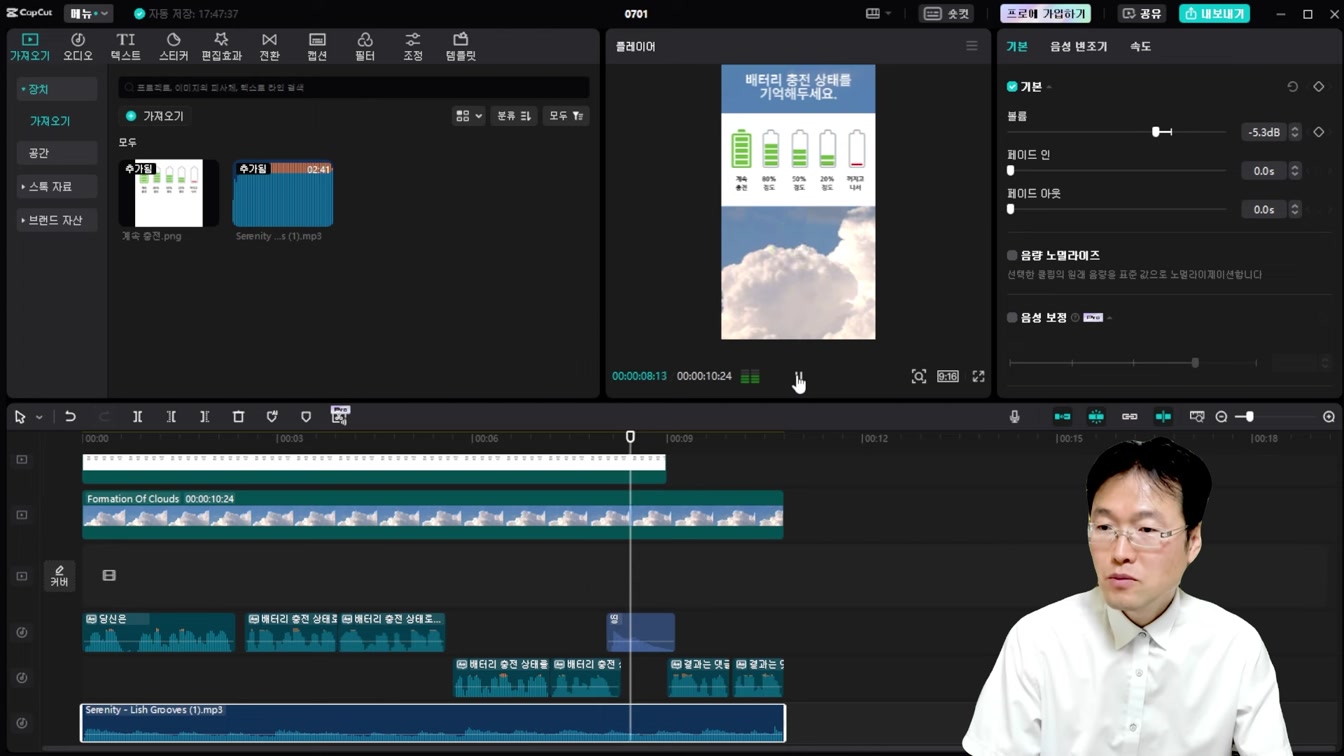Click the microphone record voiceover icon
1344x756 pixels.
(x=1014, y=416)
